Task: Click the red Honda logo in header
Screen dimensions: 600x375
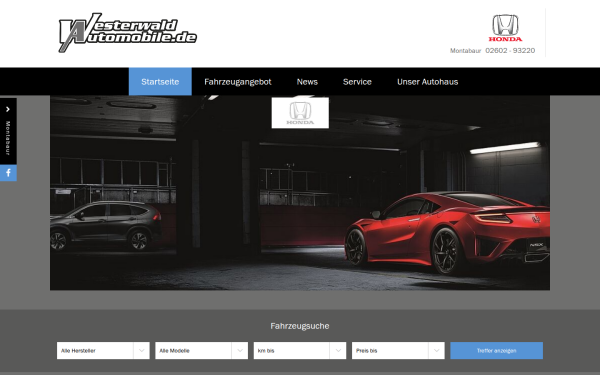Action: pos(505,28)
